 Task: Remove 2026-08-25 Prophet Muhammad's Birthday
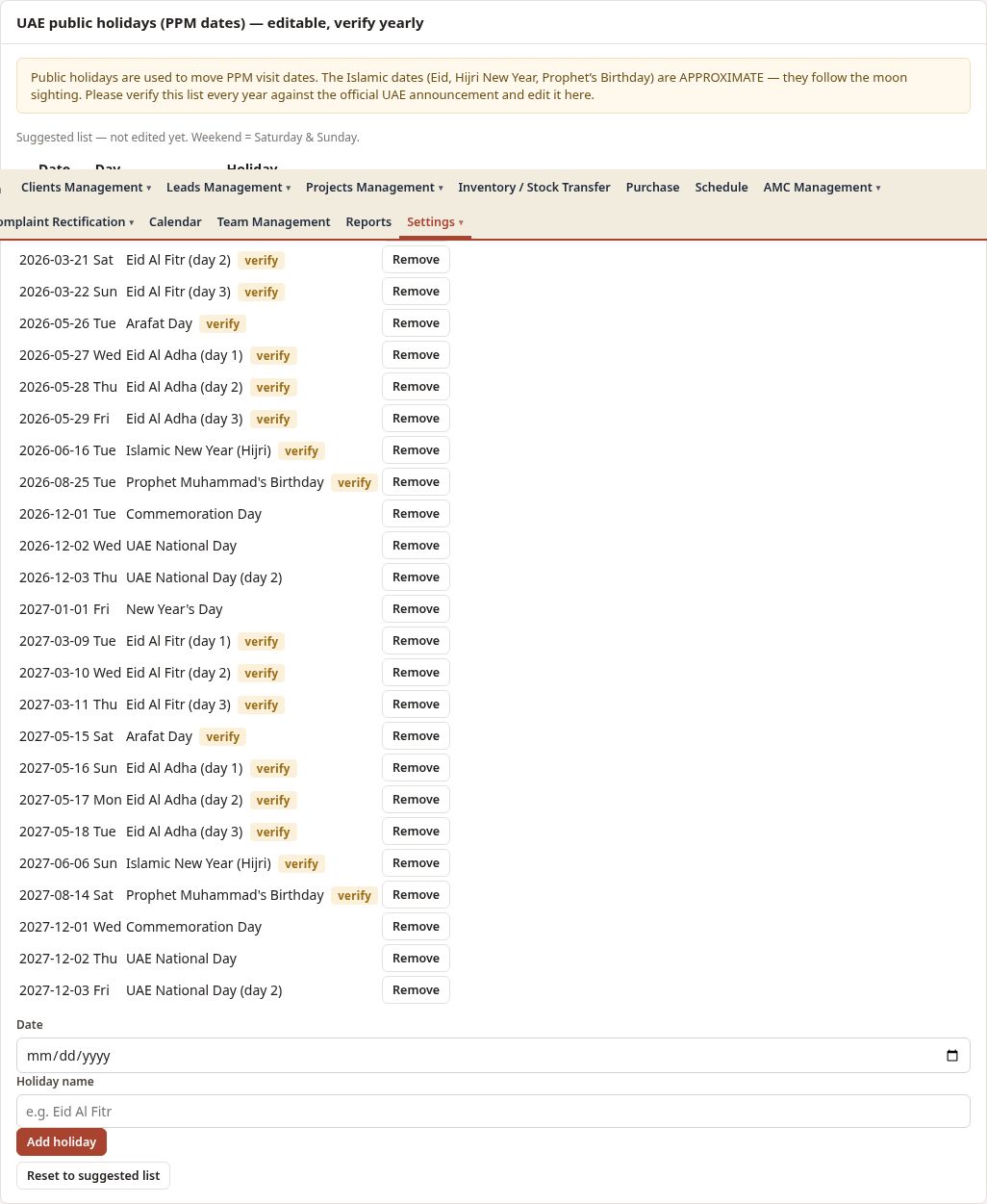[416, 482]
